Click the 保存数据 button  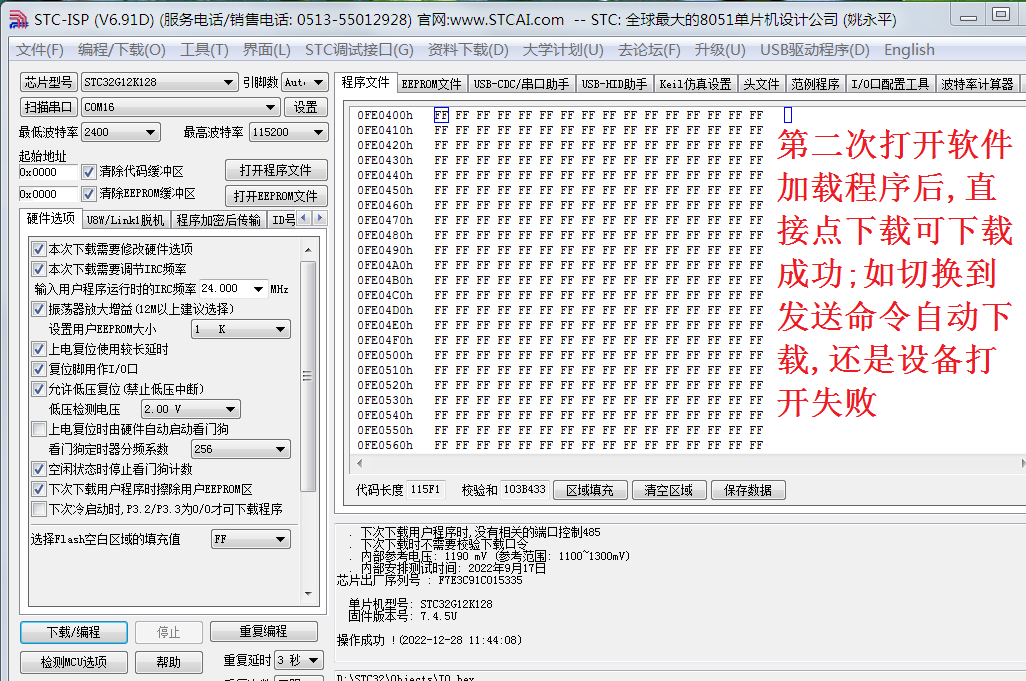[747, 490]
